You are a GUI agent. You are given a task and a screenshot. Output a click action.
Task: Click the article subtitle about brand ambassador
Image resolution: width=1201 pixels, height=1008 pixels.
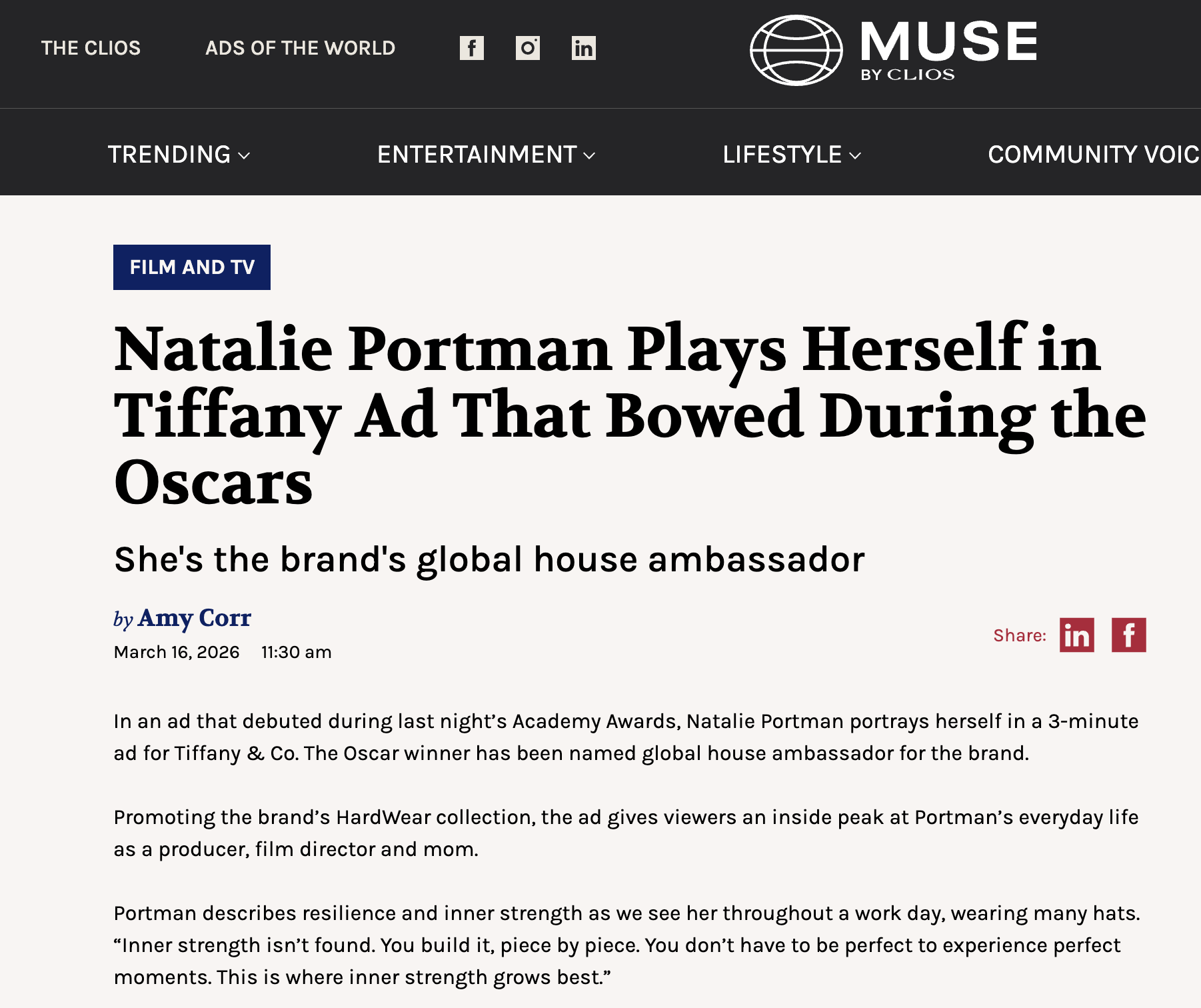click(490, 559)
